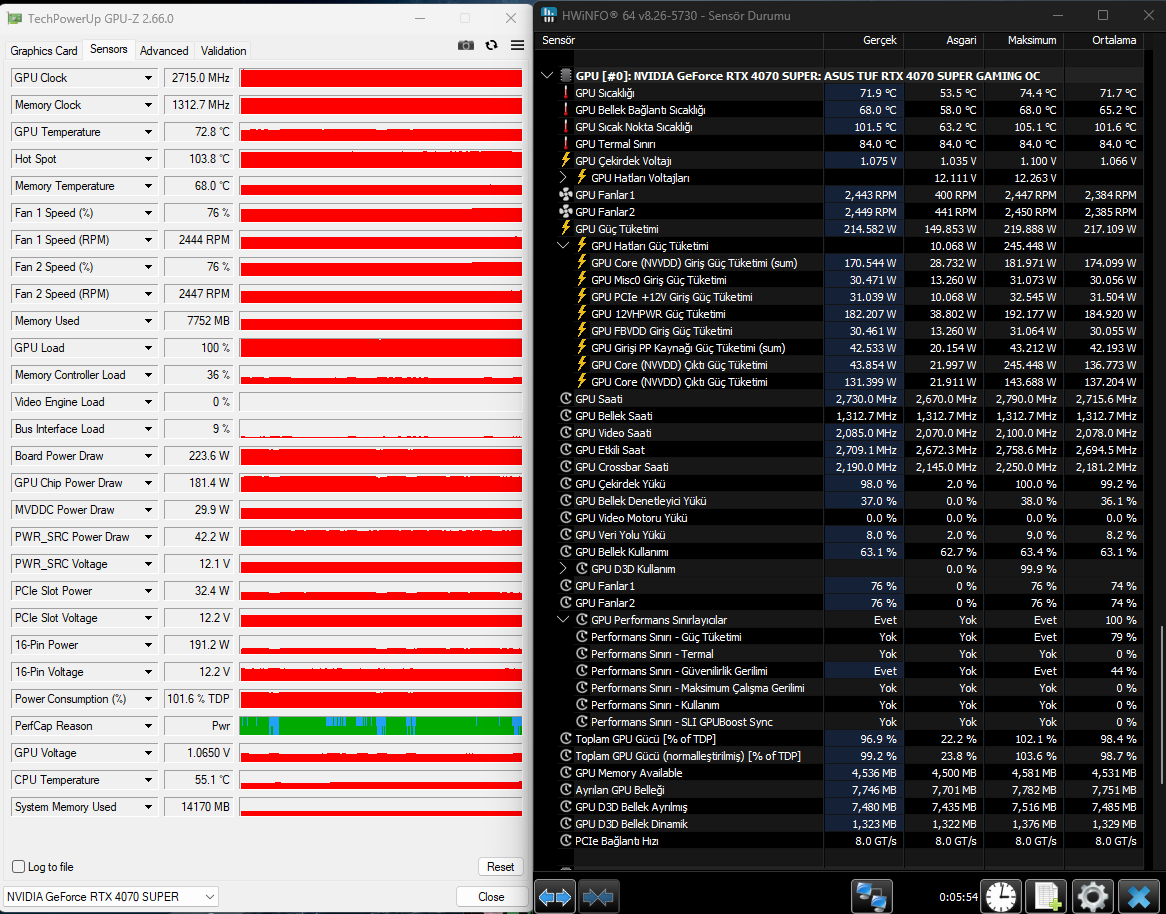Switch to Graphics Card tab
Image resolution: width=1166 pixels, height=914 pixels.
click(44, 51)
